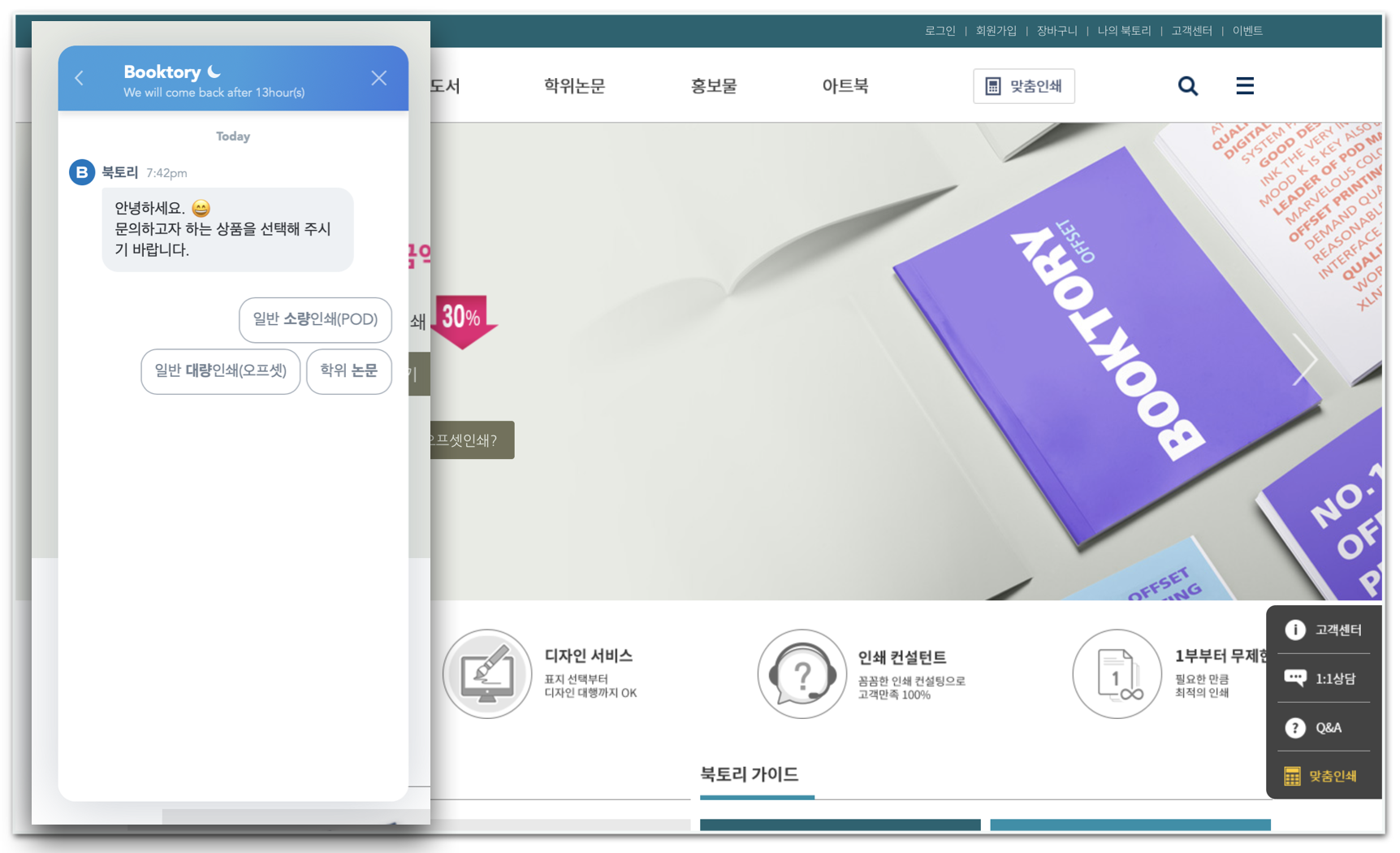Select the 일반 대량인쇄(오프셋) chat option

[x=221, y=371]
